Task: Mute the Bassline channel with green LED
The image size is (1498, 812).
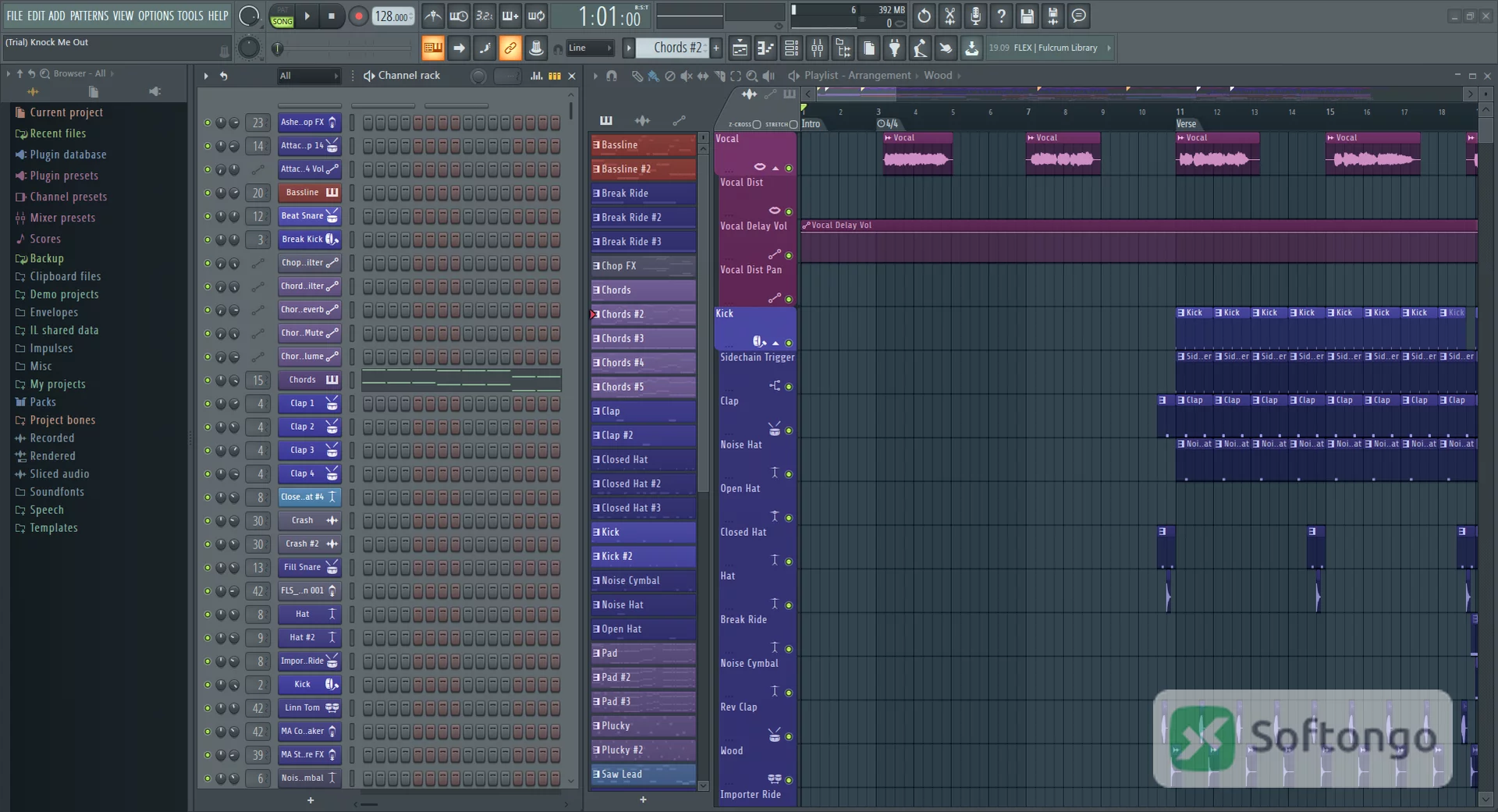Action: tap(208, 193)
